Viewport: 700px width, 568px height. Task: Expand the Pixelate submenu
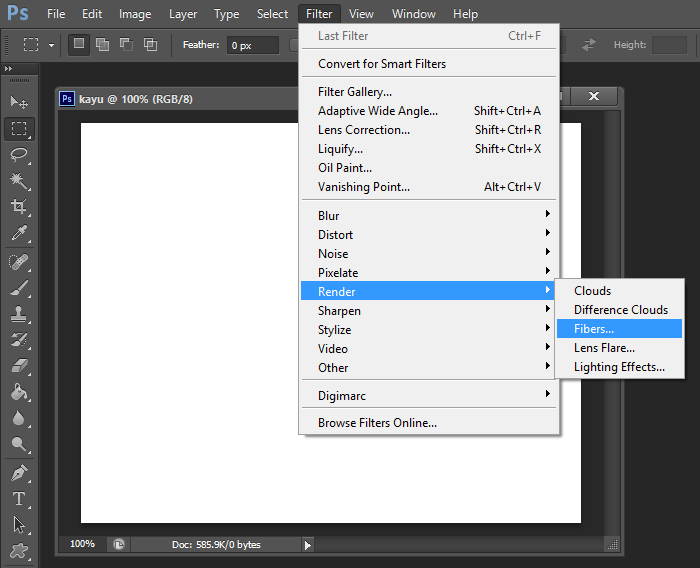point(429,272)
